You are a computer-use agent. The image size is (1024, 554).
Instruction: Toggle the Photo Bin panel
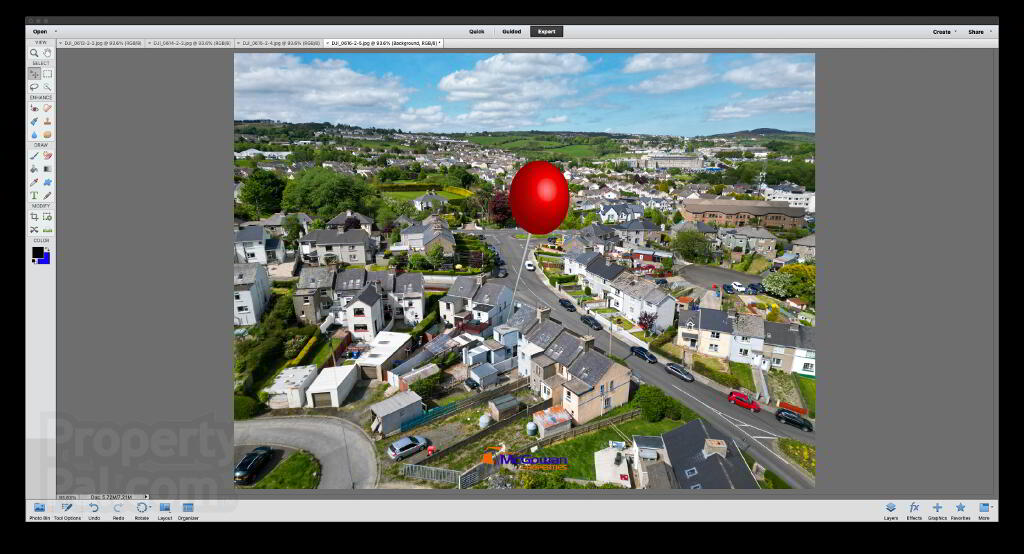pos(39,511)
